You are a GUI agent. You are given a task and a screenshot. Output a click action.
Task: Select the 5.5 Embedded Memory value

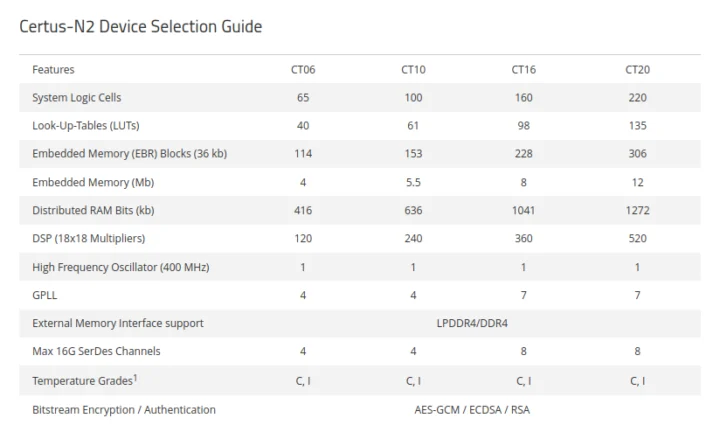414,183
